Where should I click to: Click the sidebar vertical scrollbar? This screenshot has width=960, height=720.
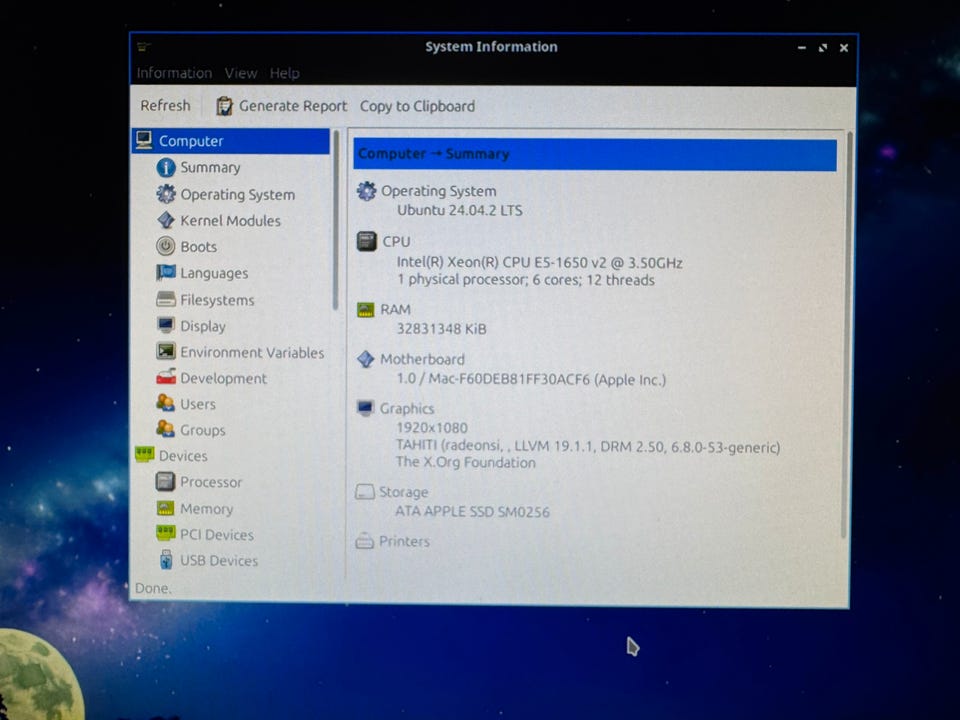click(x=336, y=220)
